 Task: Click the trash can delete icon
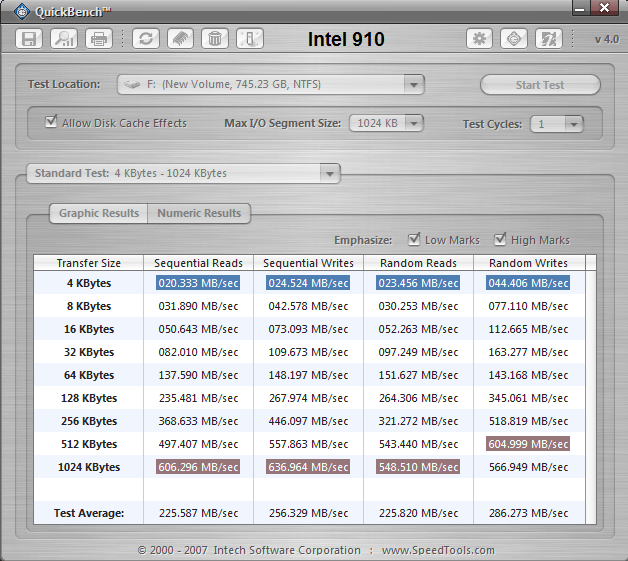tap(214, 39)
